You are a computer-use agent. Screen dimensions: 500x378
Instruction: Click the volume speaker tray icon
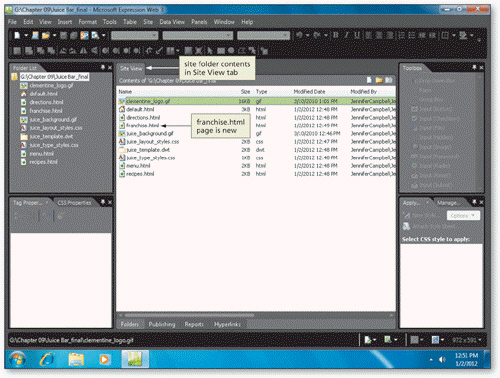442,359
